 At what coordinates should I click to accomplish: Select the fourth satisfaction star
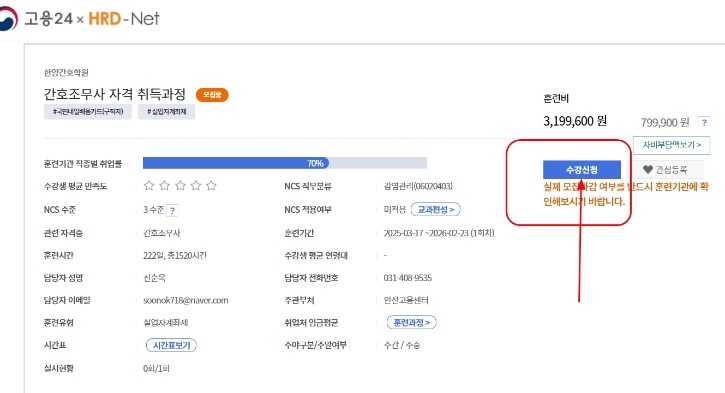pos(196,186)
